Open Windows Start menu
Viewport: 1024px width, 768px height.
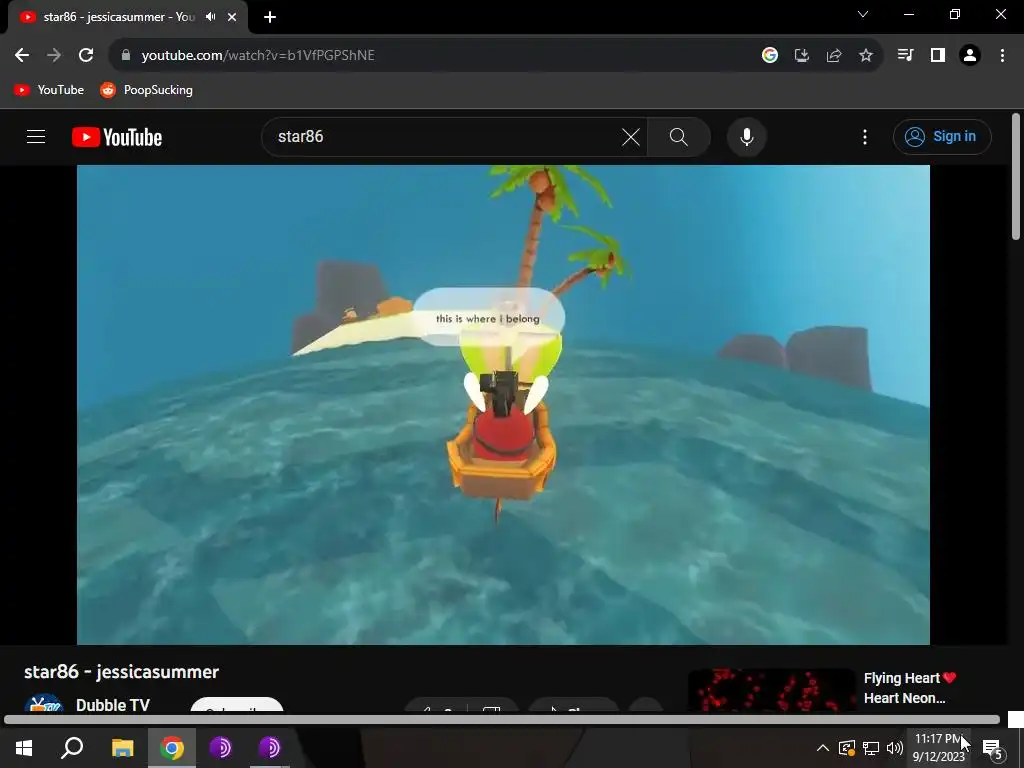pos(24,748)
